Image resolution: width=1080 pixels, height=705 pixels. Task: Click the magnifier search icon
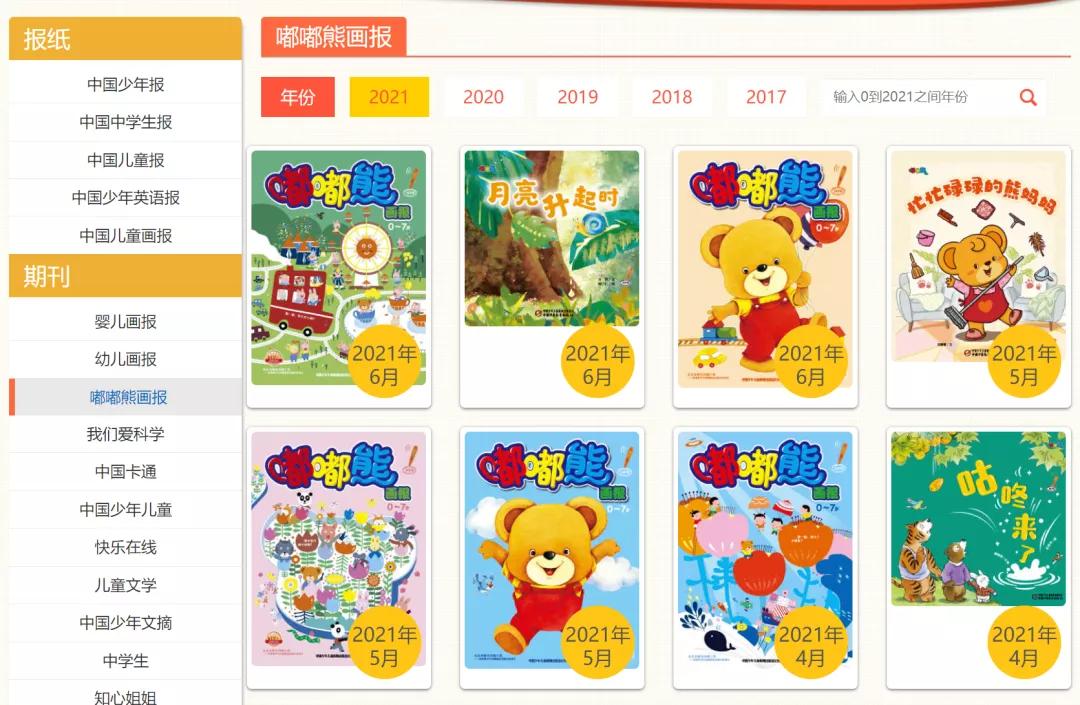[x=1028, y=97]
